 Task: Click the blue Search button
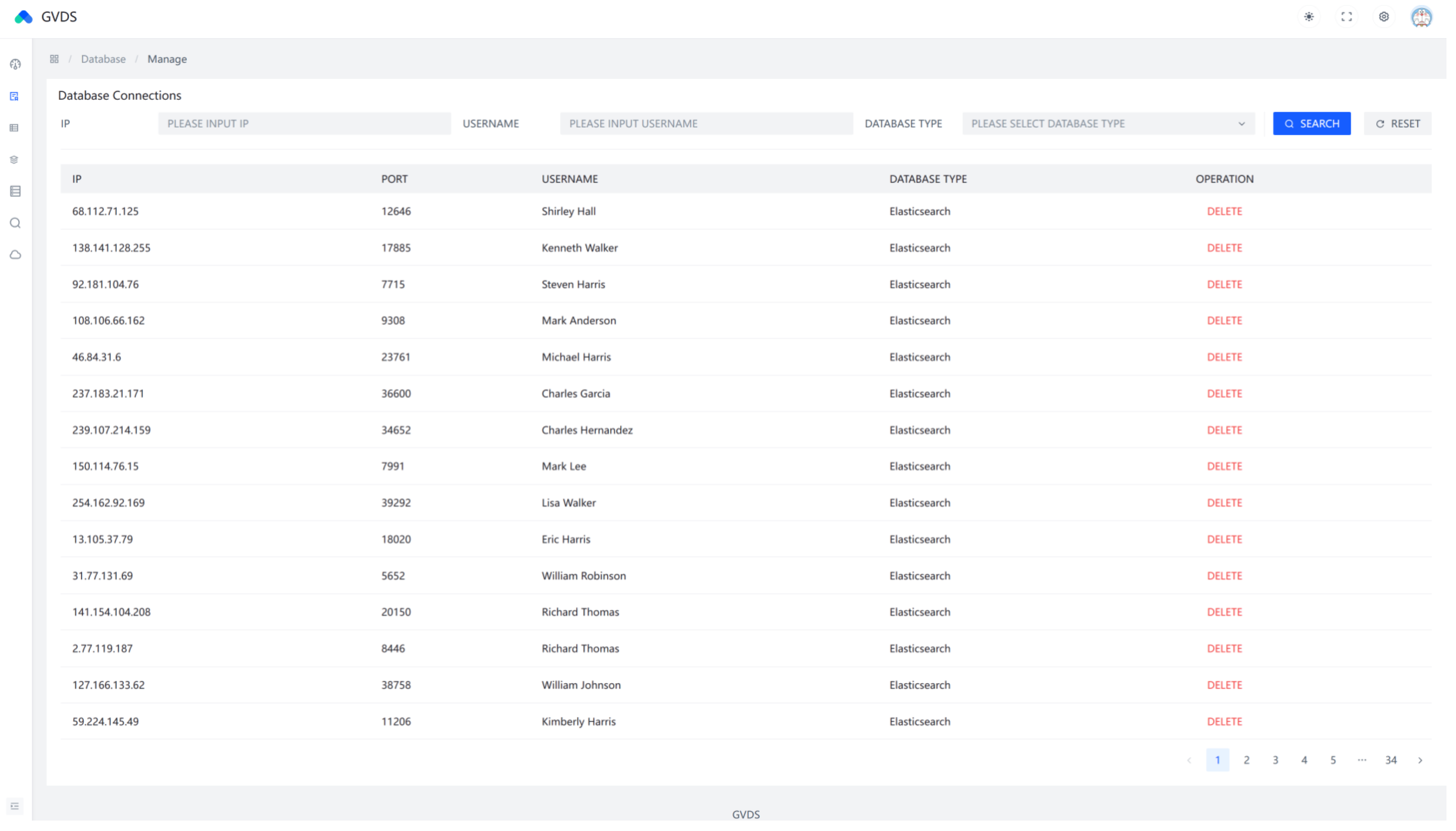click(x=1312, y=124)
